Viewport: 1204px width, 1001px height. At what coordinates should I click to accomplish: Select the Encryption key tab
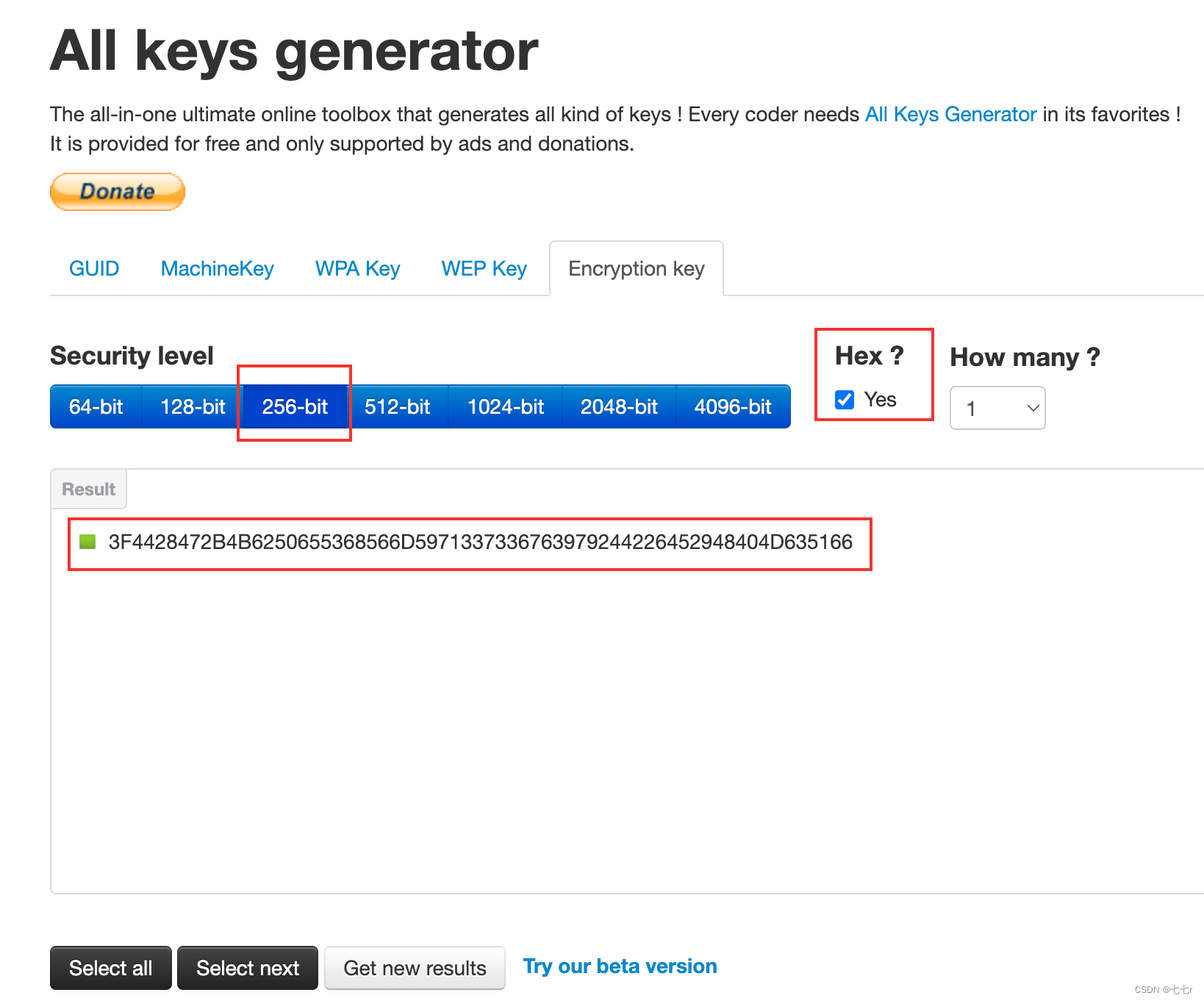(637, 269)
